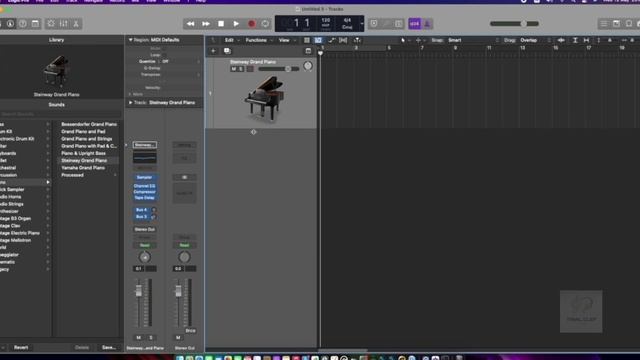
Task: Record-enable the Steinway Grand Piano track
Action: coord(250,69)
